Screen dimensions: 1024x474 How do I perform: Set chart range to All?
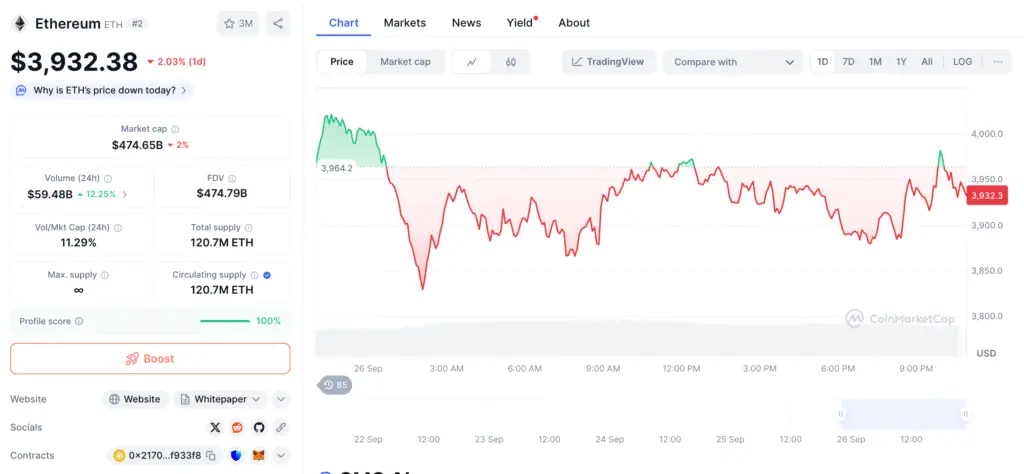click(927, 62)
